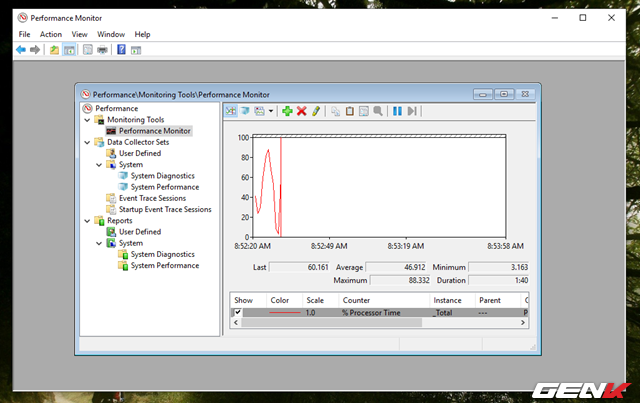Select Performance Monitor in tree
The width and height of the screenshot is (640, 403).
tap(155, 131)
